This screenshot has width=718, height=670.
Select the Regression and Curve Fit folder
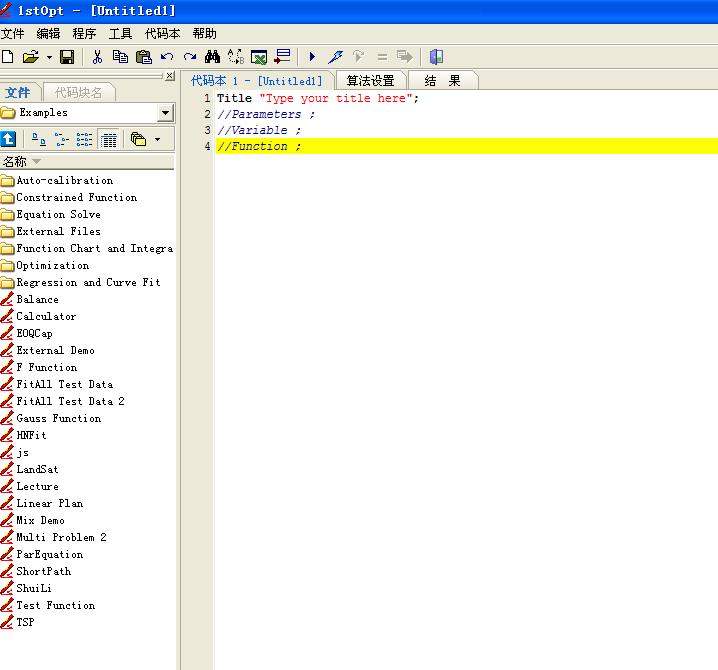(81, 283)
